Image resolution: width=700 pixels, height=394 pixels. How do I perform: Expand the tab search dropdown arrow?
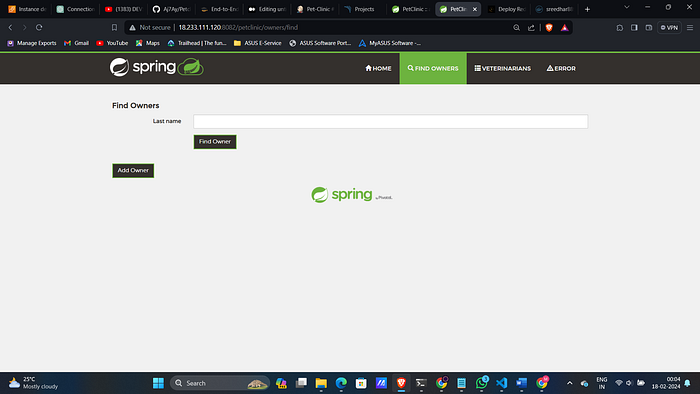click(627, 7)
